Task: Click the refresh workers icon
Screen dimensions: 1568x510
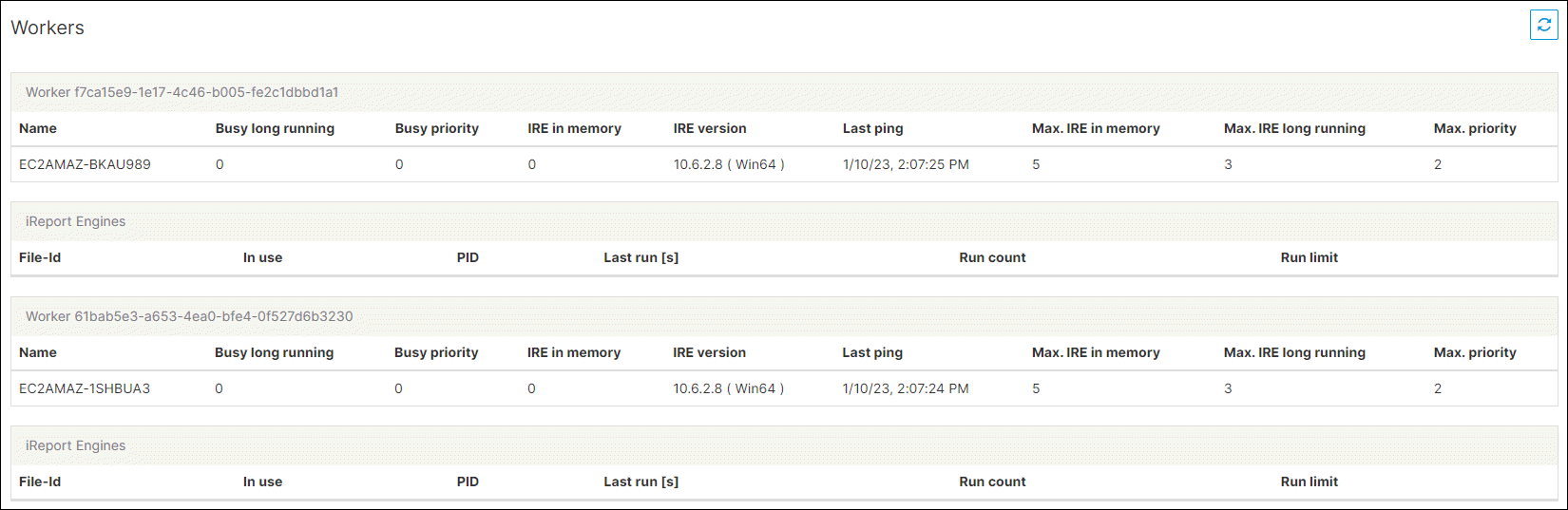Action: 1543,26
